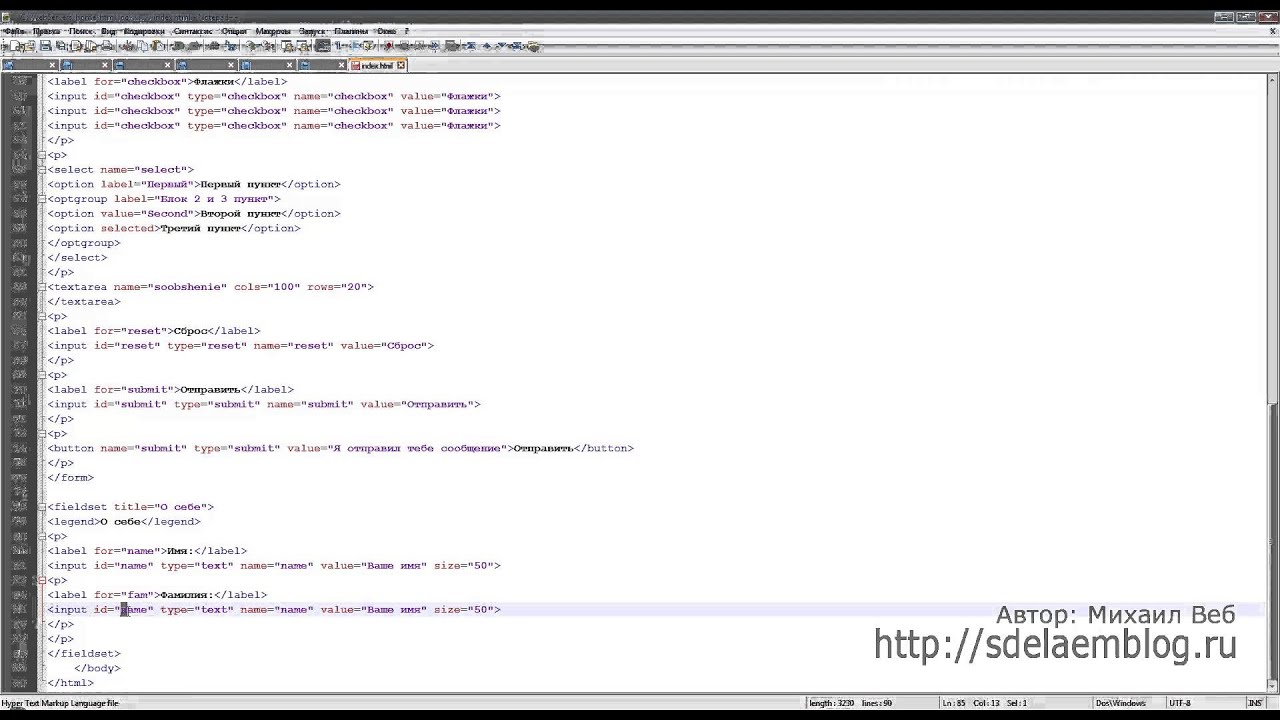The height and width of the screenshot is (720, 1280).
Task: Open the Синтаксис menu
Action: pyautogui.click(x=192, y=31)
